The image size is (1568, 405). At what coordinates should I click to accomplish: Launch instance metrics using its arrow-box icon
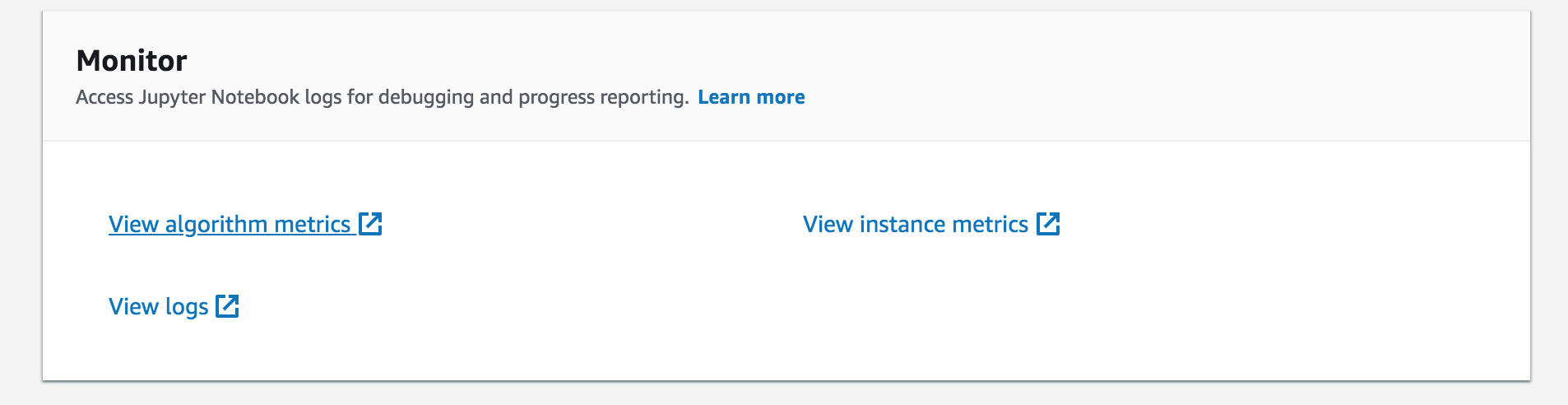click(x=1048, y=223)
